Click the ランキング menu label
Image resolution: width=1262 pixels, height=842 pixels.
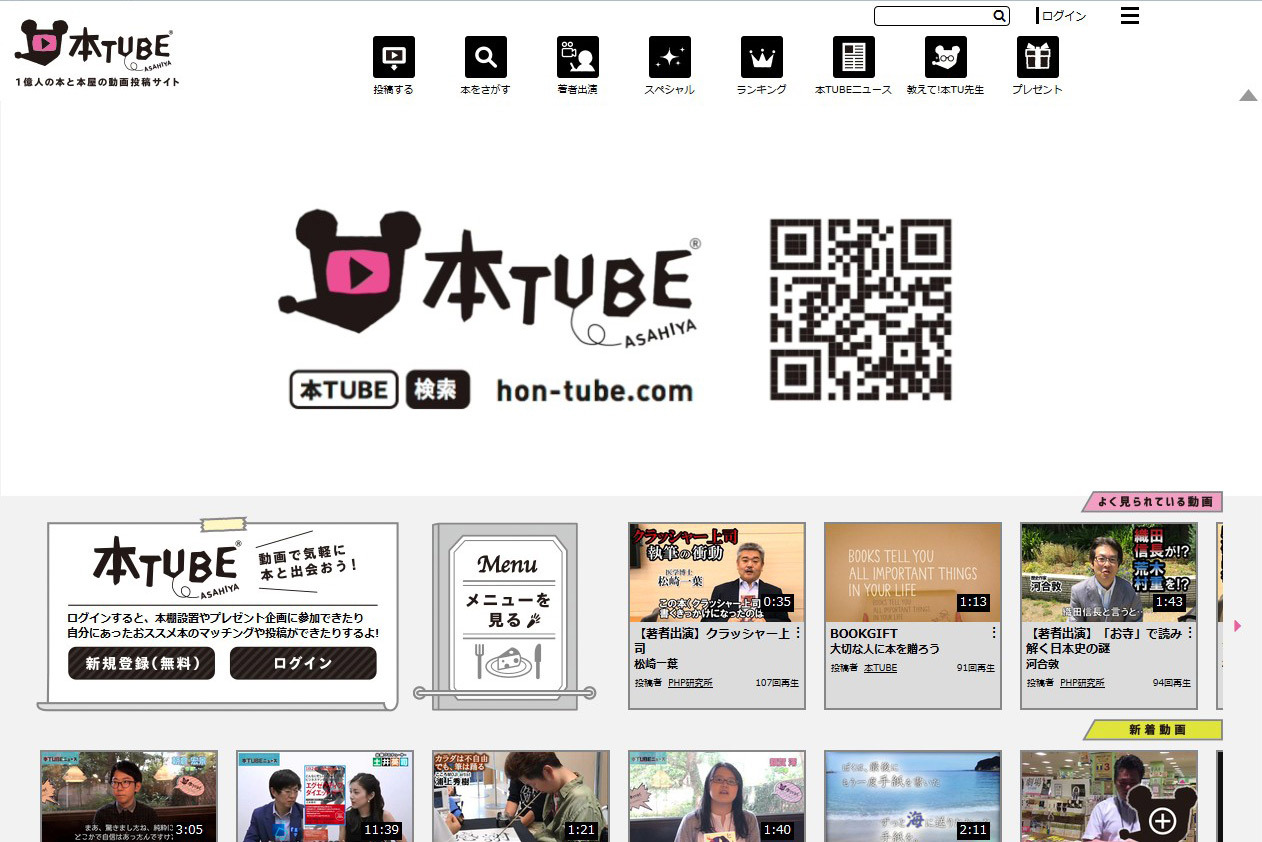762,89
